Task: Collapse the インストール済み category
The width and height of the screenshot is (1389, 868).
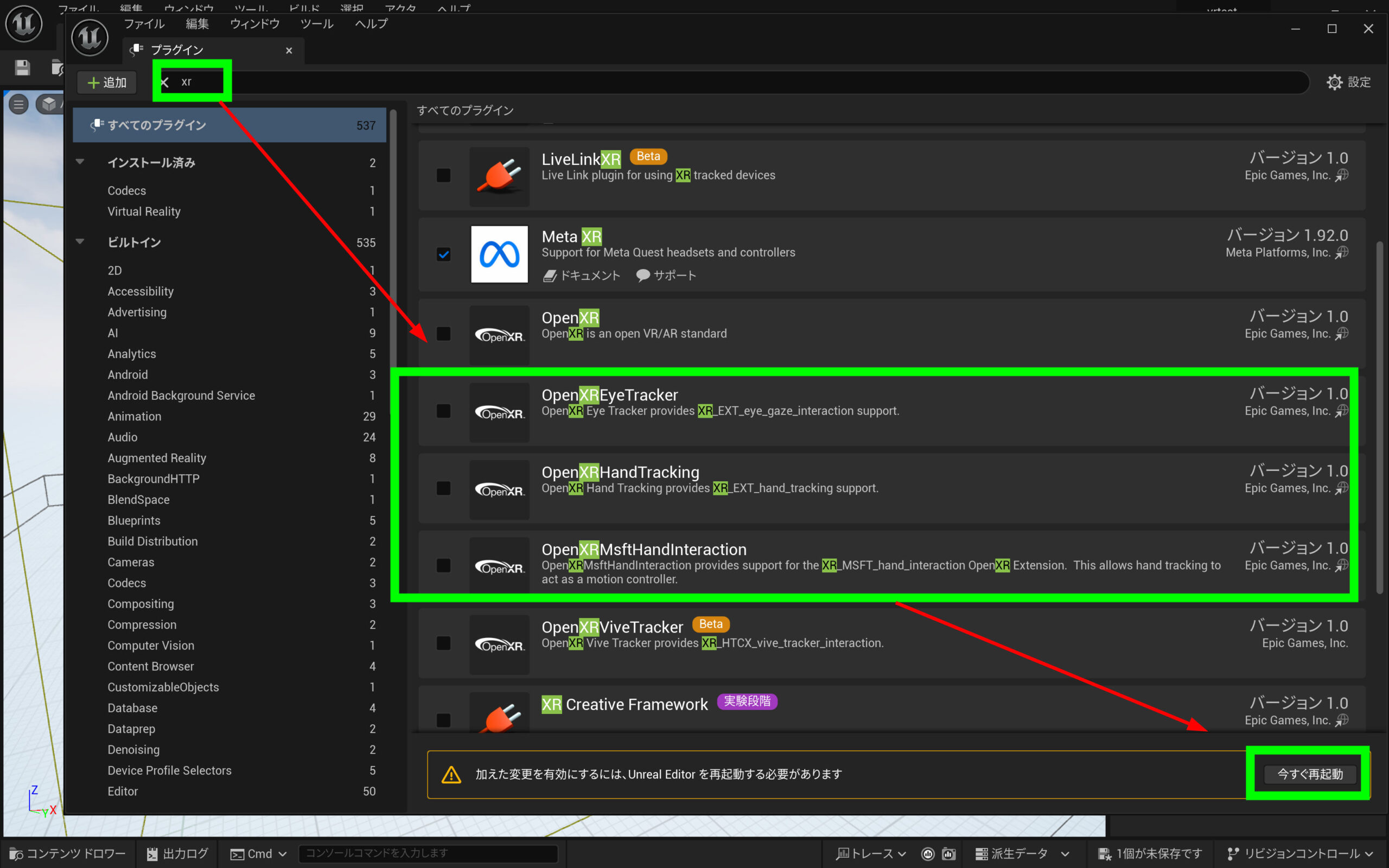Action: point(80,162)
